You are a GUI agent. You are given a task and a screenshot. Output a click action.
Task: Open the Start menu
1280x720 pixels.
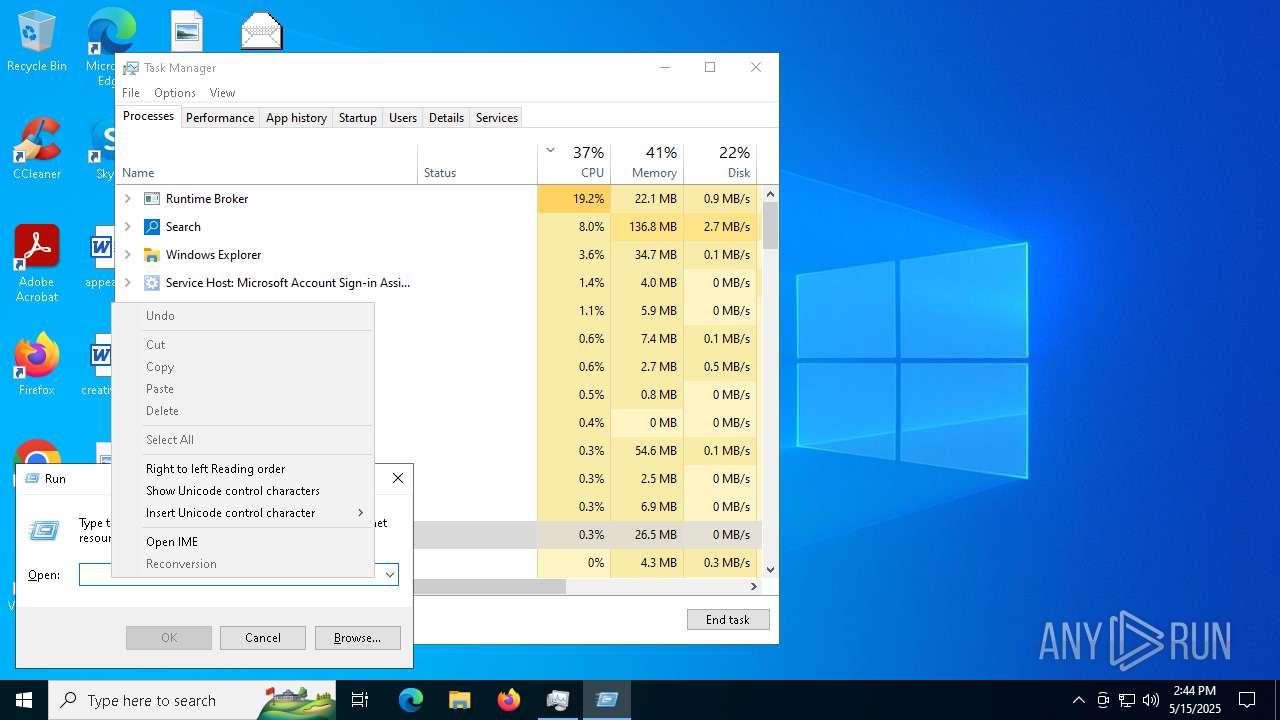(24, 700)
